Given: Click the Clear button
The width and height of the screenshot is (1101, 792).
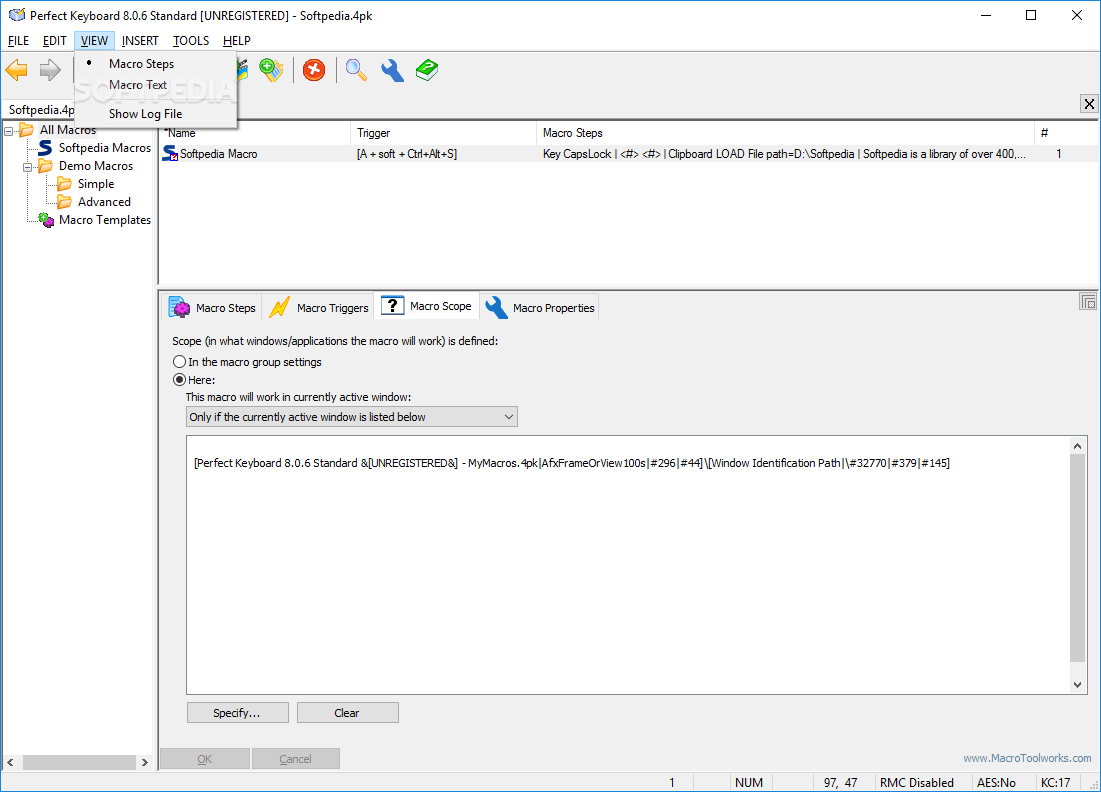Looking at the screenshot, I should [x=348, y=713].
